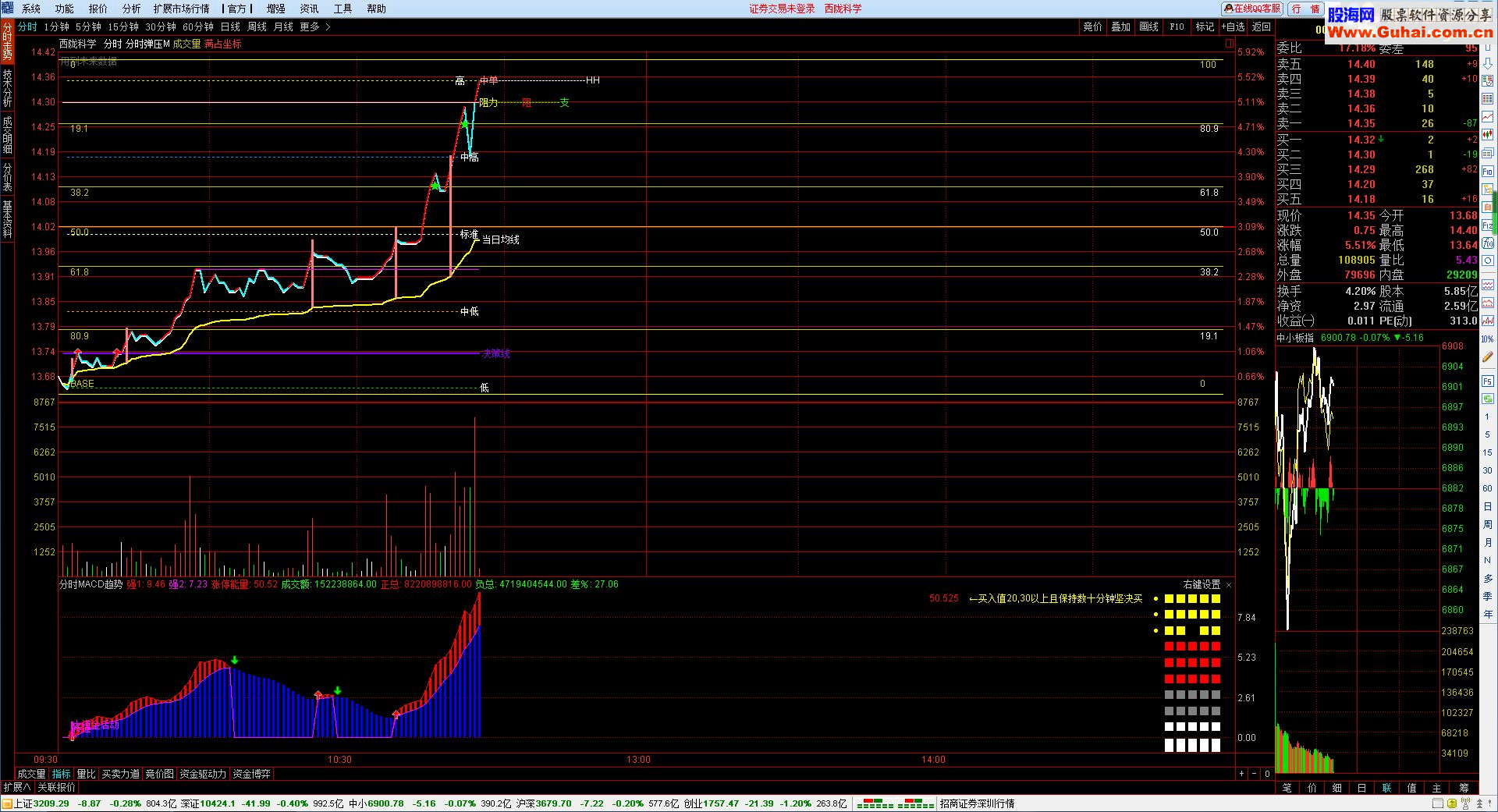Toggle the 标记 mark option

click(x=1205, y=27)
